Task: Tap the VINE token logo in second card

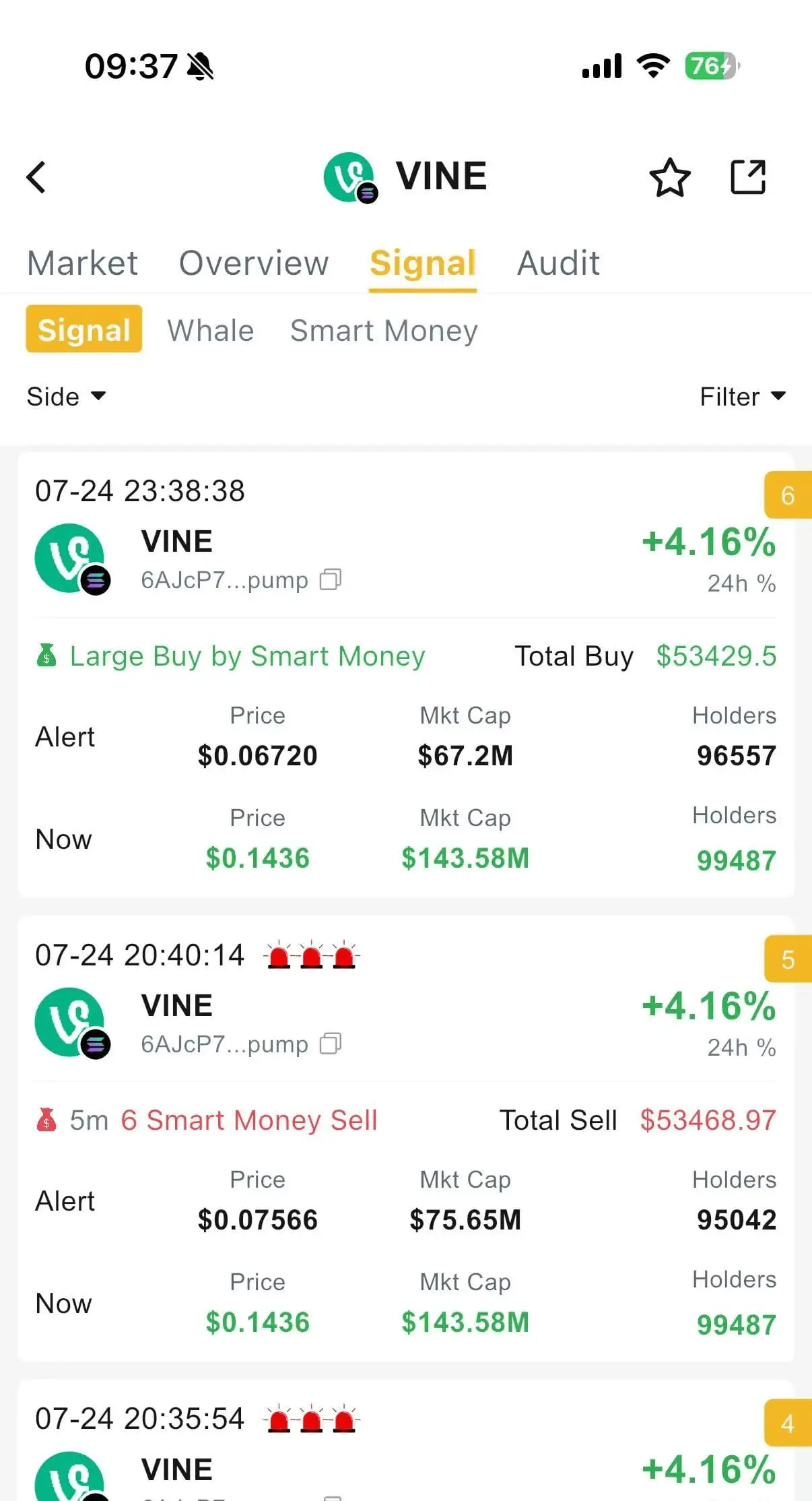Action: point(72,1023)
